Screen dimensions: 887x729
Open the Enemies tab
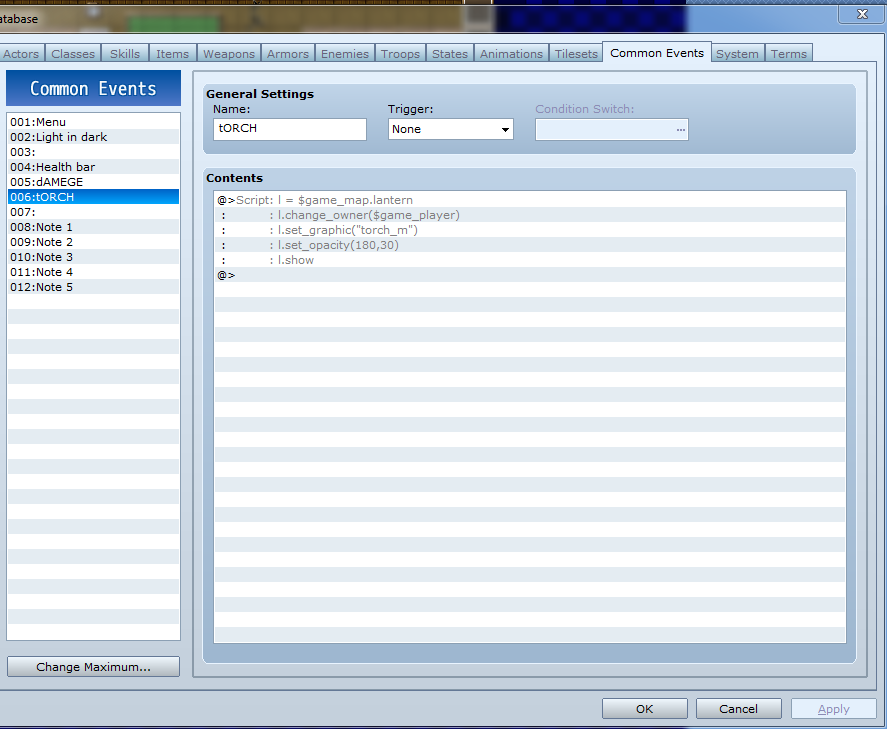345,54
